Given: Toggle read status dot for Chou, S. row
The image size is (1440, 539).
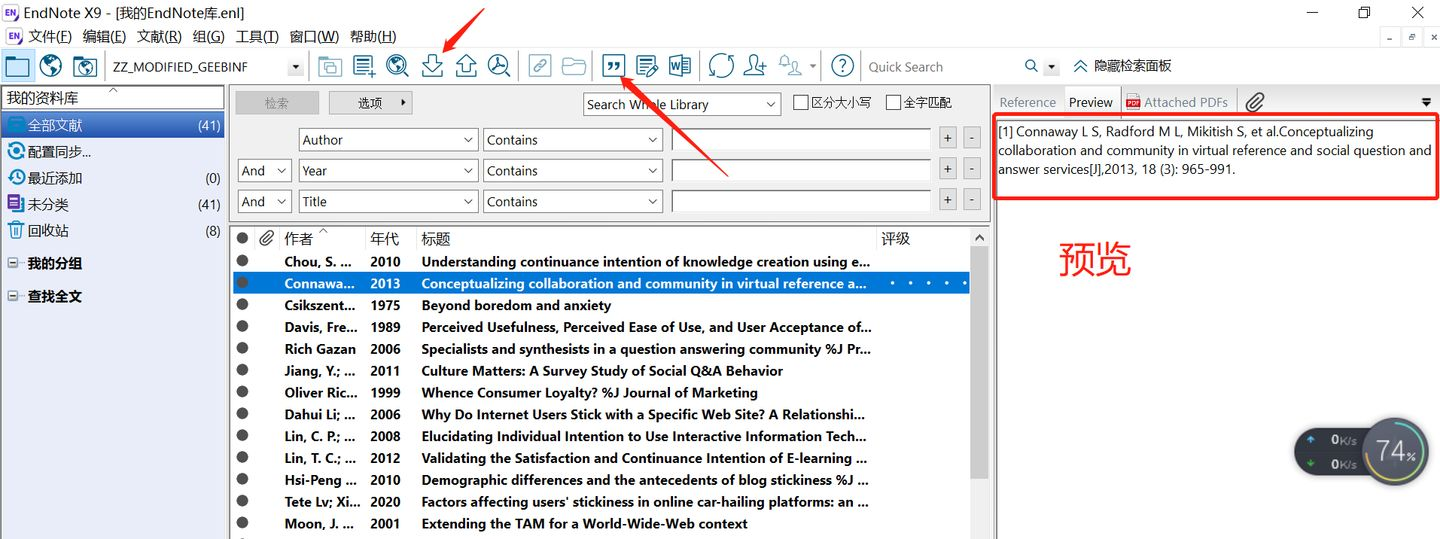Looking at the screenshot, I should [x=242, y=261].
